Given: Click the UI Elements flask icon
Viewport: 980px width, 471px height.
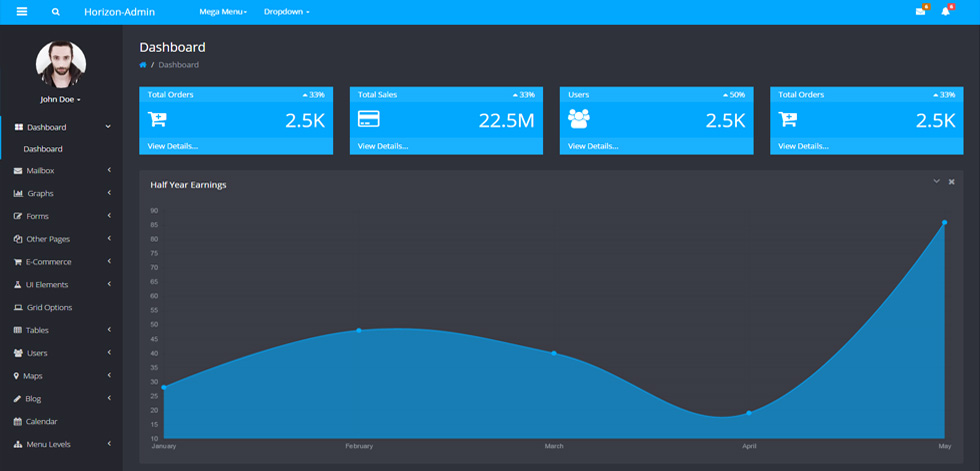Looking at the screenshot, I should coord(18,284).
